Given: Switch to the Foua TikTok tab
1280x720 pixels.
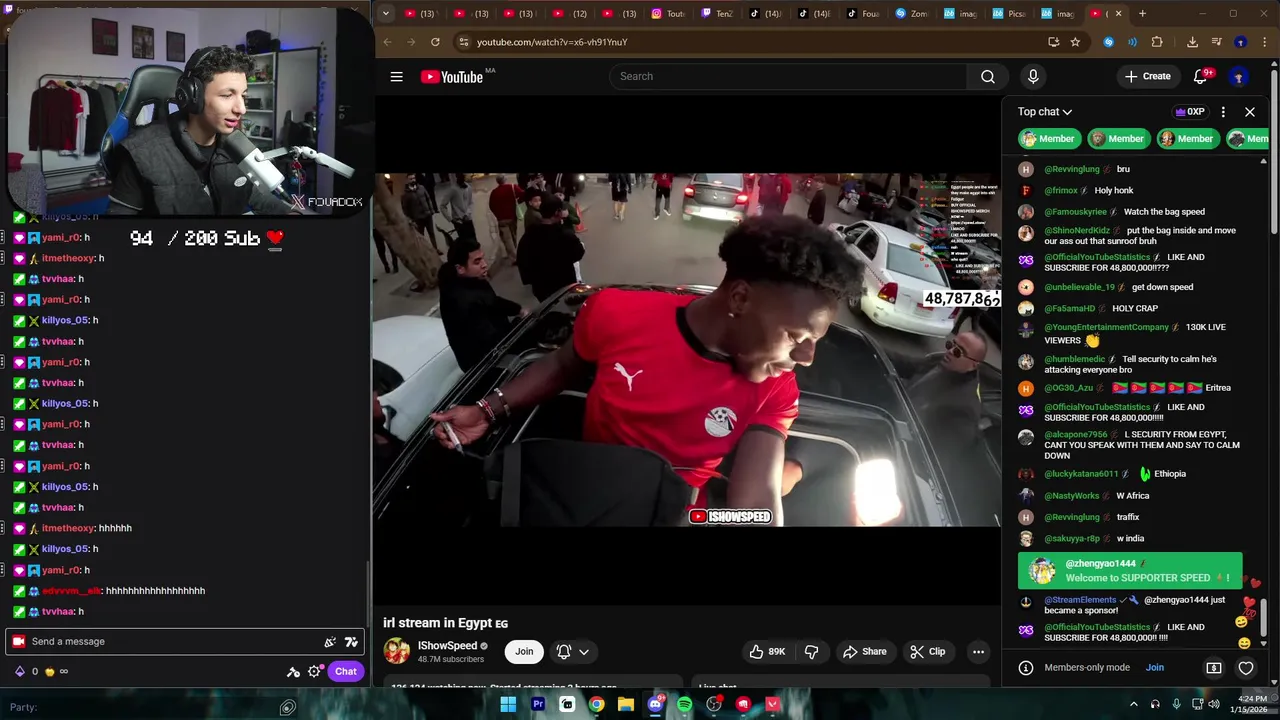Looking at the screenshot, I should pyautogui.click(x=862, y=14).
